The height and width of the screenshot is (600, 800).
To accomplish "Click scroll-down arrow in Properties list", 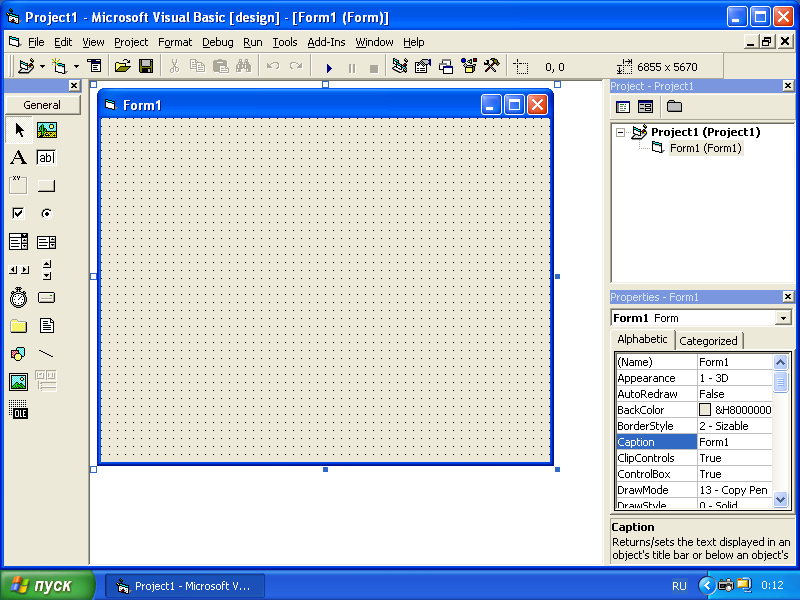I will (780, 499).
